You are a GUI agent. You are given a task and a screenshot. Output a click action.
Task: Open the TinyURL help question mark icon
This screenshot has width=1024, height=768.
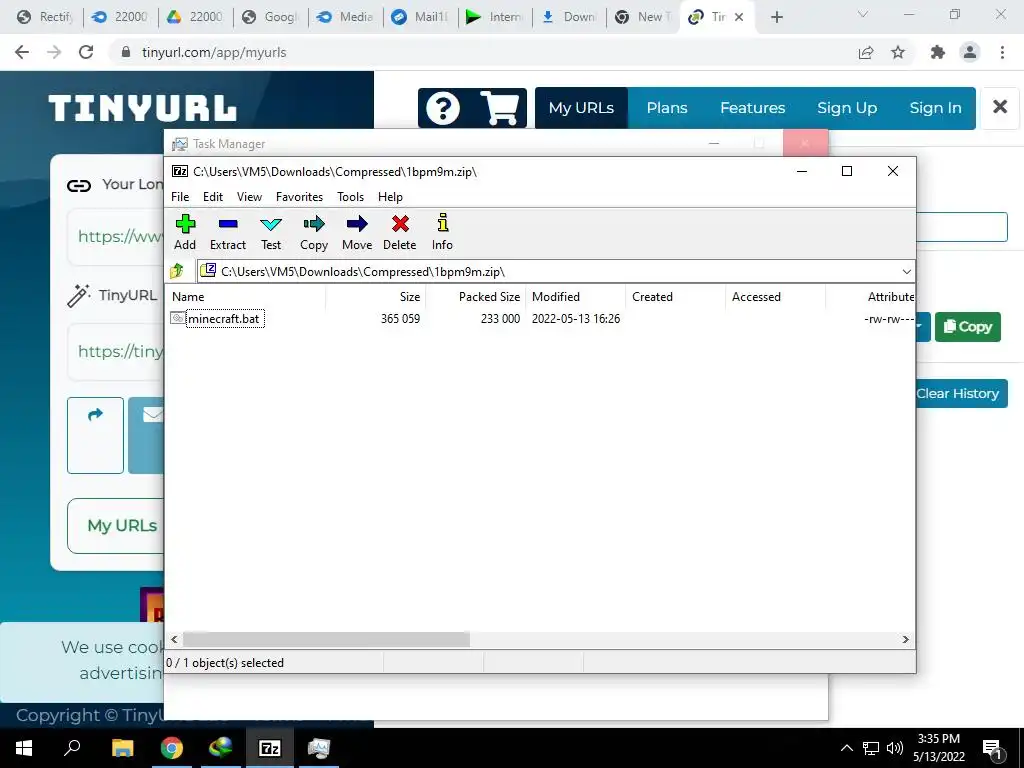443,108
